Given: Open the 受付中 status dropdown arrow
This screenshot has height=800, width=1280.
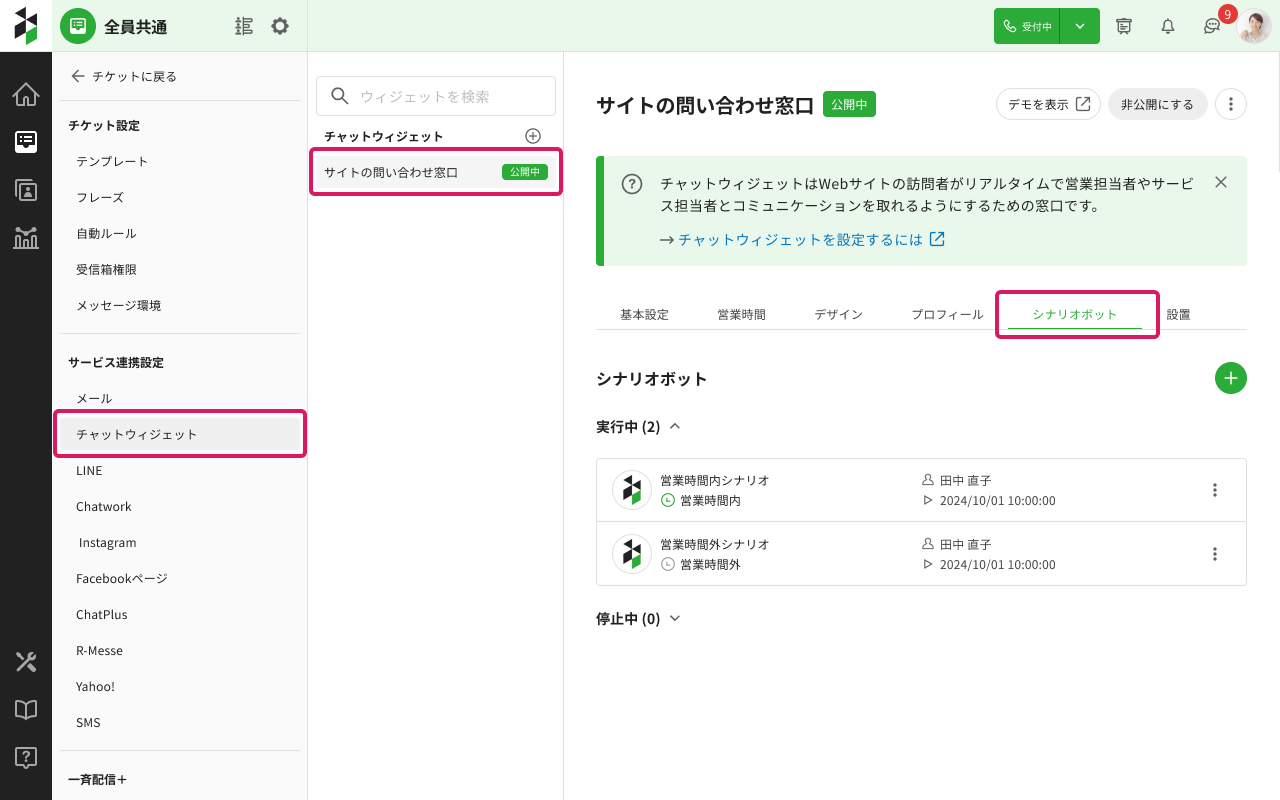Looking at the screenshot, I should pos(1079,26).
